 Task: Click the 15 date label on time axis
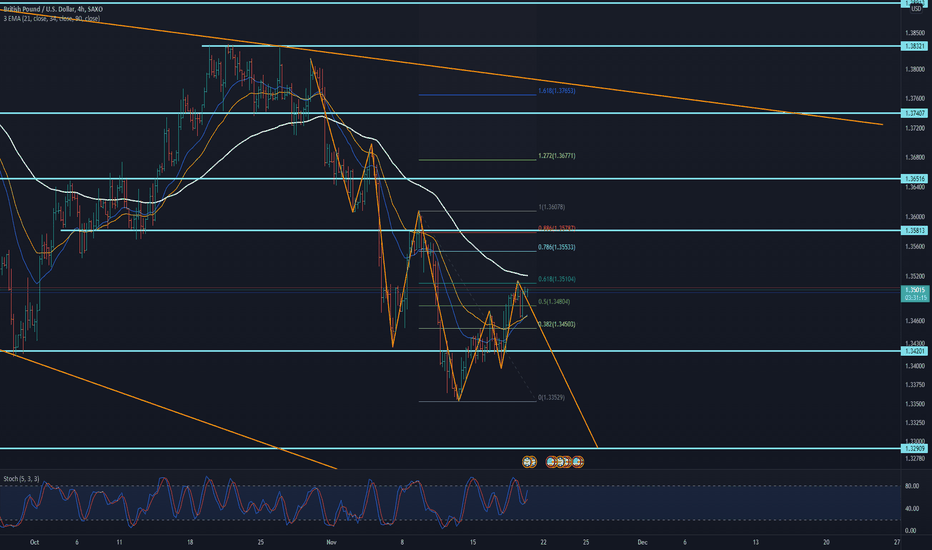pyautogui.click(x=473, y=542)
